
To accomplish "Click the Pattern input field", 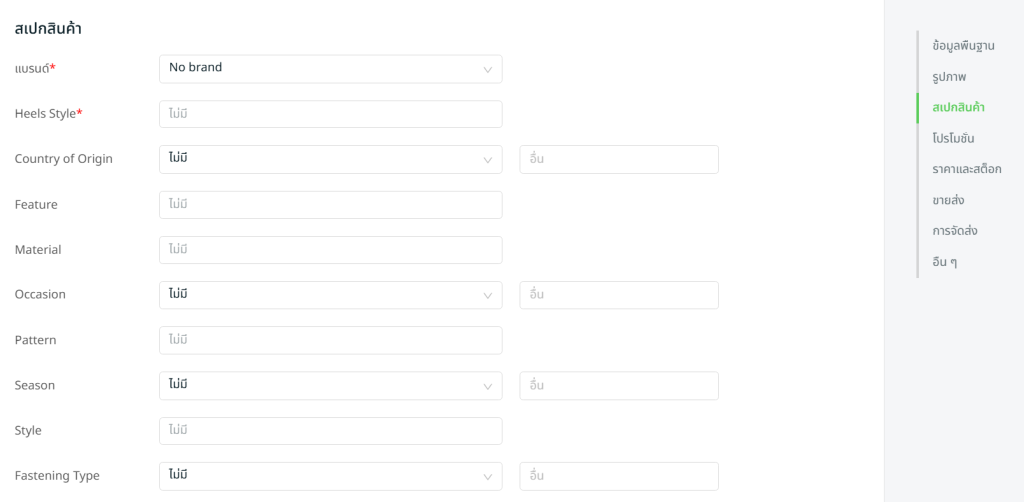I will click(330, 340).
